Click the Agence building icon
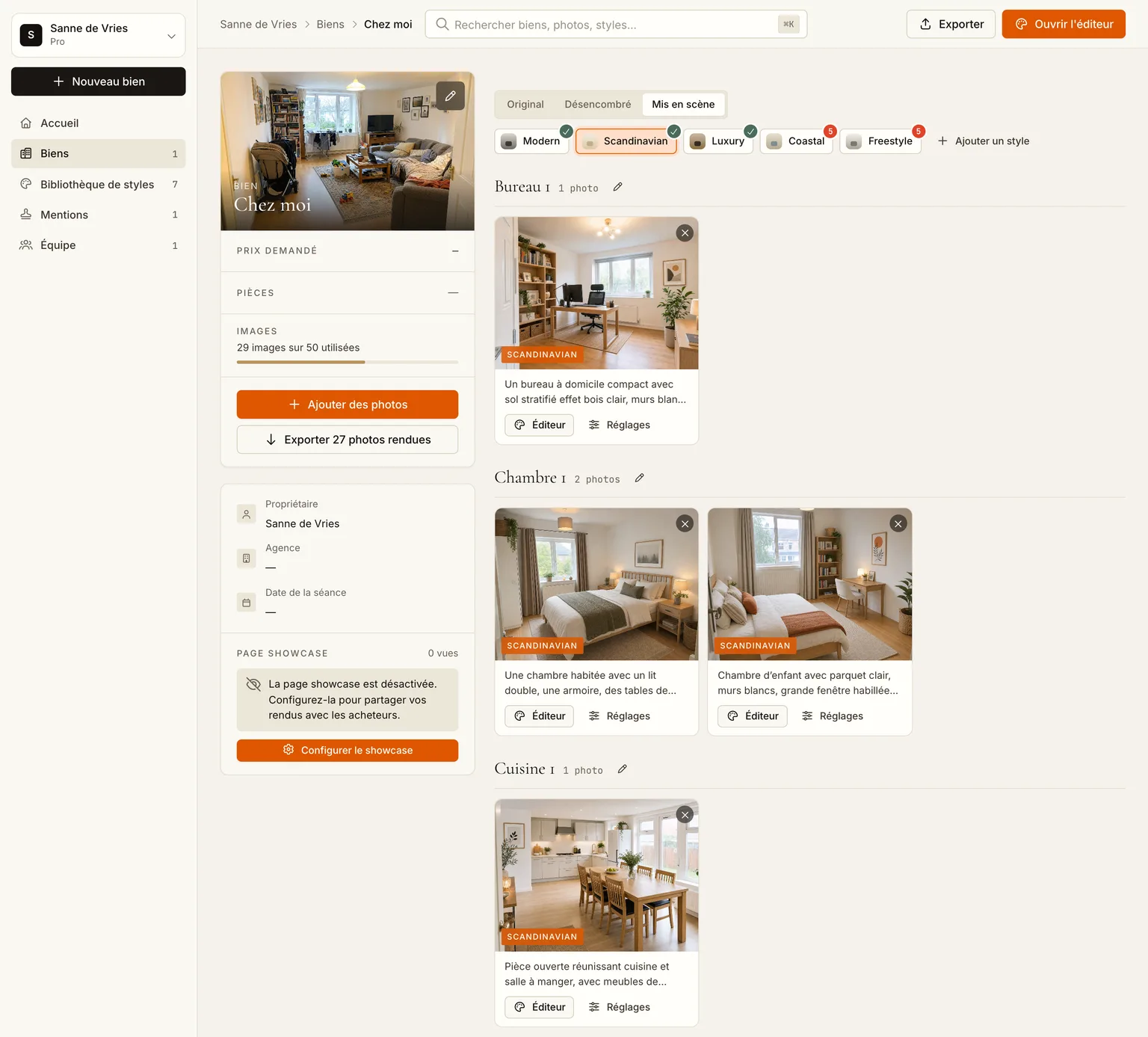The image size is (1148, 1037). 247,558
